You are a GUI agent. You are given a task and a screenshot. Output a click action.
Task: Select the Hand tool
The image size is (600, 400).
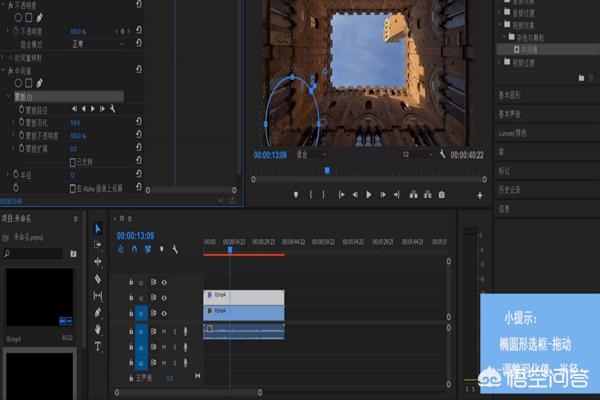point(98,329)
